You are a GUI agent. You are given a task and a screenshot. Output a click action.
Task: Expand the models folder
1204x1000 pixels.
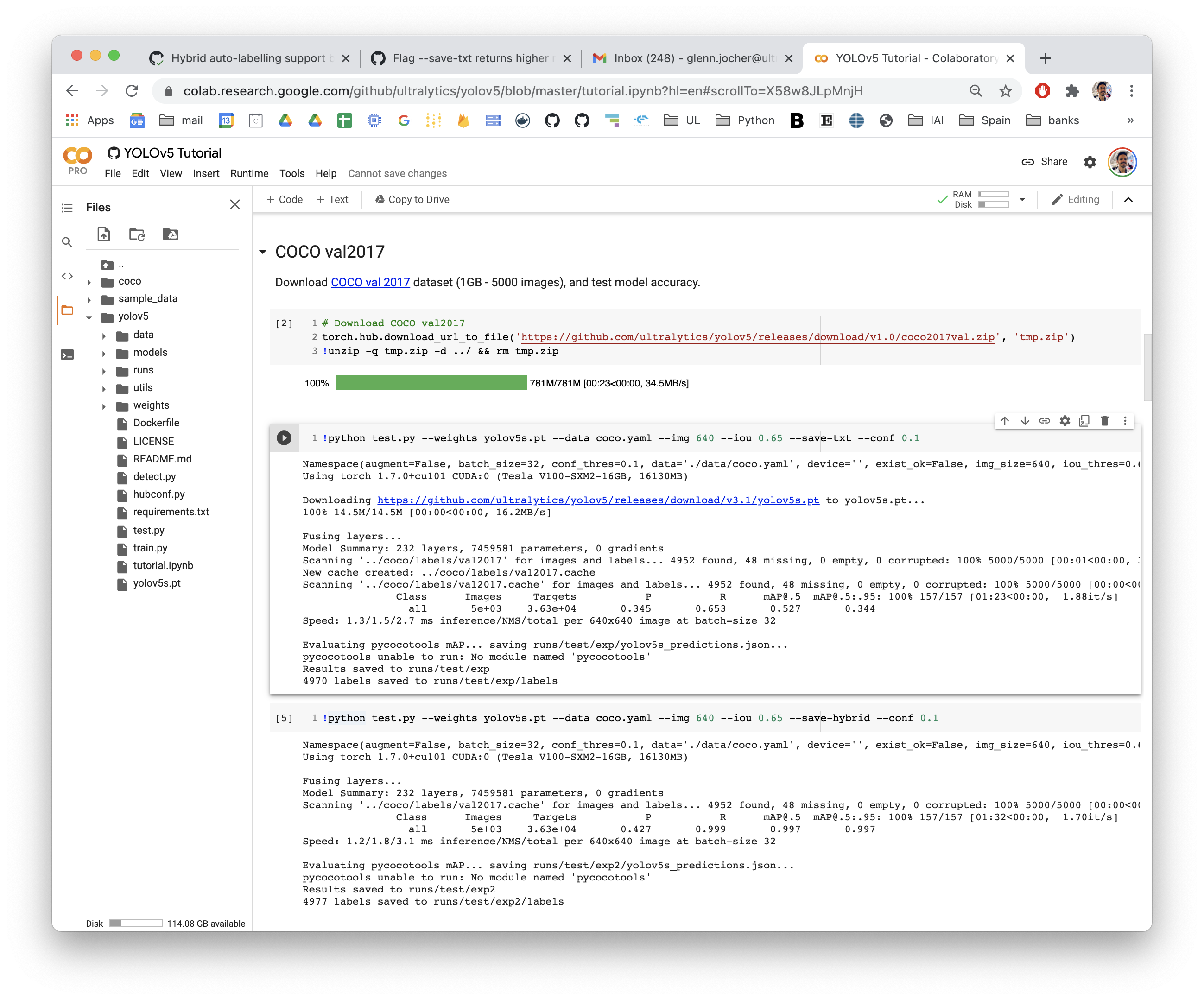pyautogui.click(x=104, y=354)
